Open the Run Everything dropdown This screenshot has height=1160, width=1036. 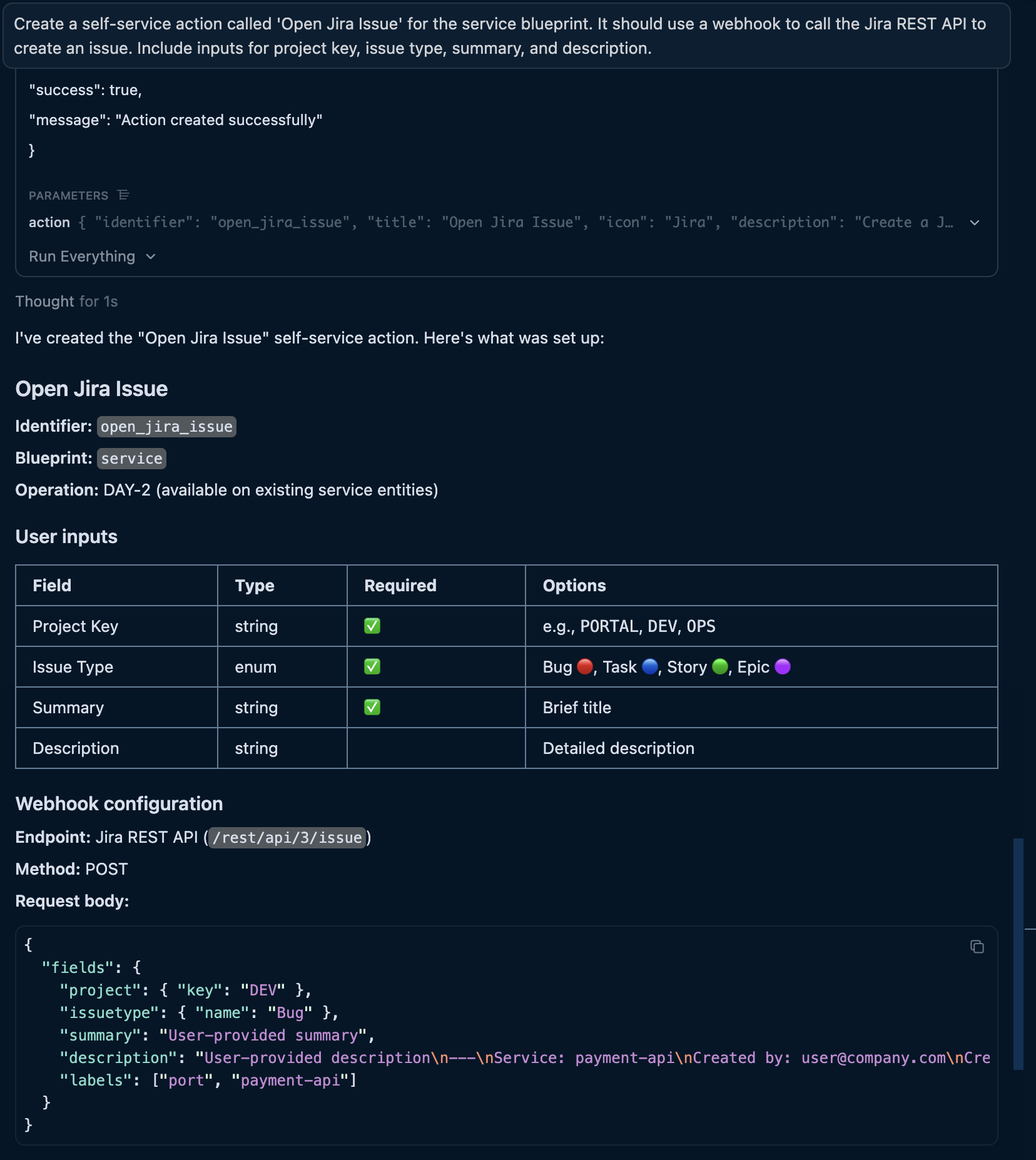tap(92, 257)
